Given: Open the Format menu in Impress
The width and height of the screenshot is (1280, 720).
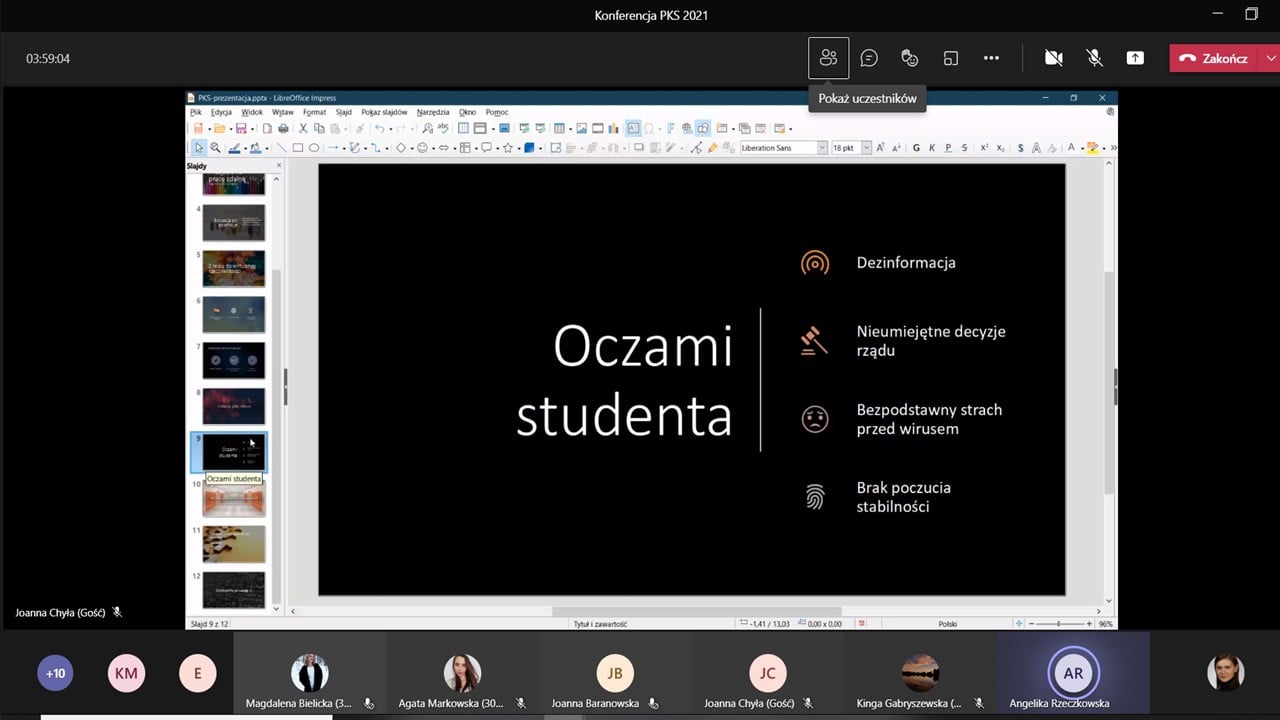Looking at the screenshot, I should 315,112.
